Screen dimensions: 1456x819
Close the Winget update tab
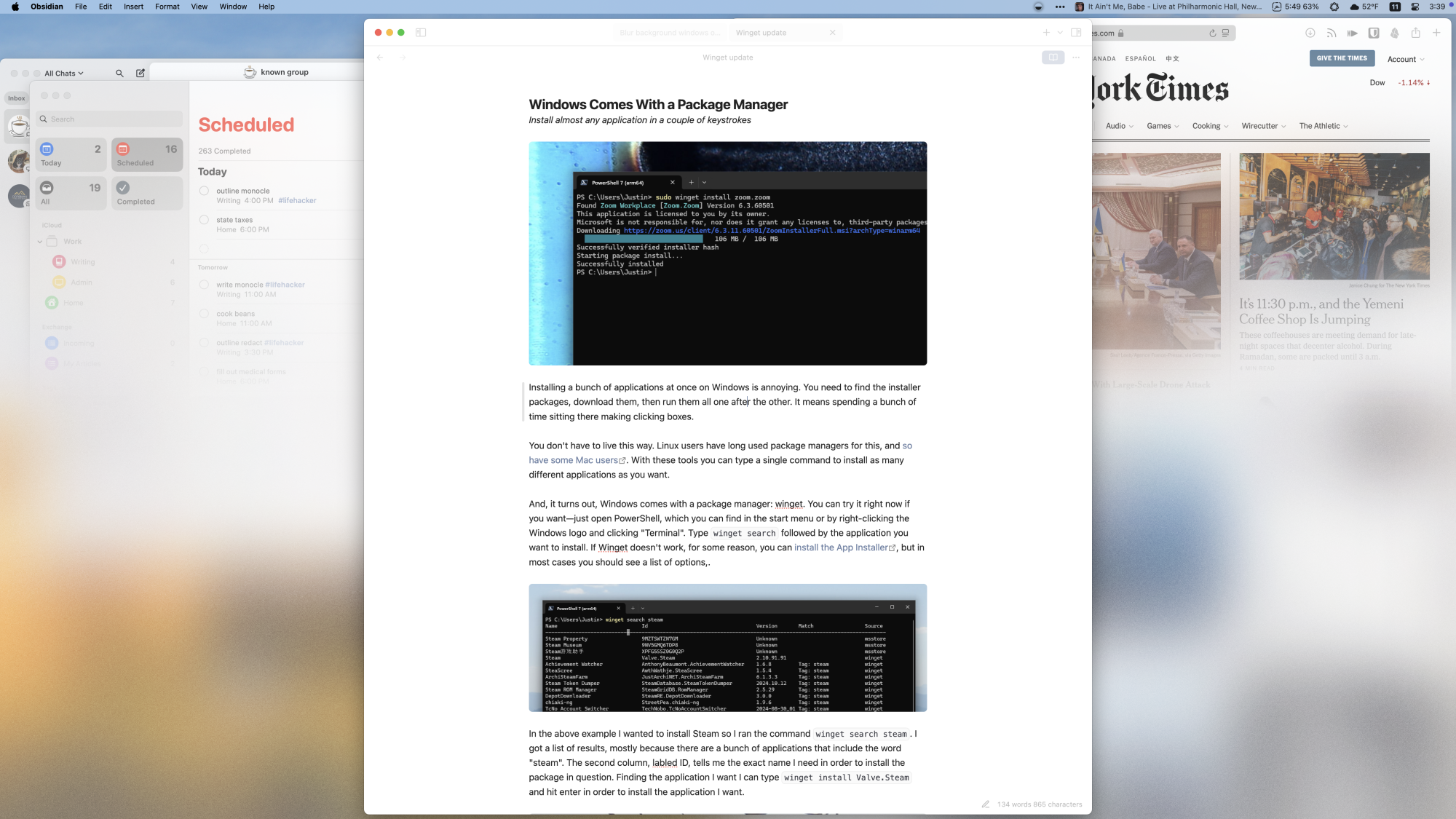coord(832,33)
